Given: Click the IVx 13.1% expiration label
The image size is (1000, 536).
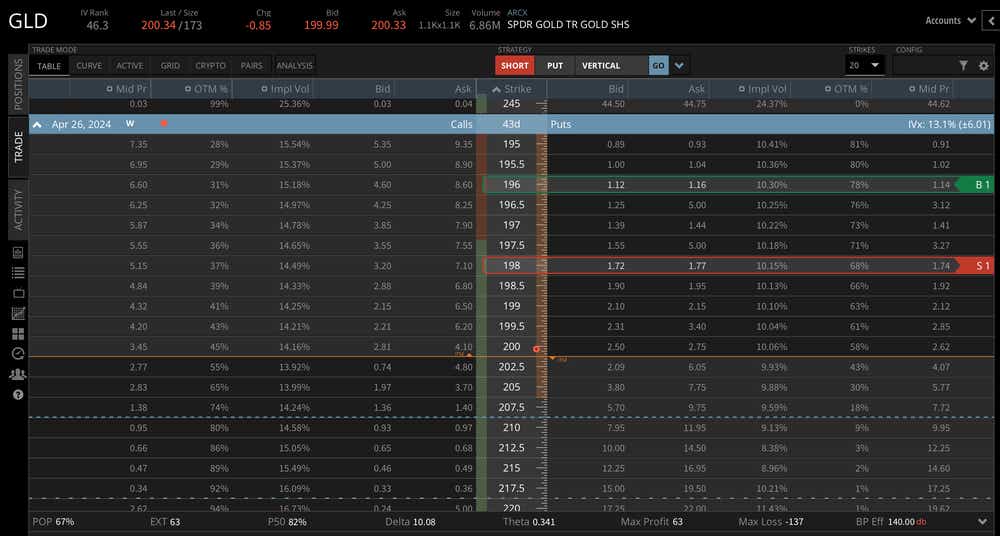Looking at the screenshot, I should pyautogui.click(x=949, y=124).
